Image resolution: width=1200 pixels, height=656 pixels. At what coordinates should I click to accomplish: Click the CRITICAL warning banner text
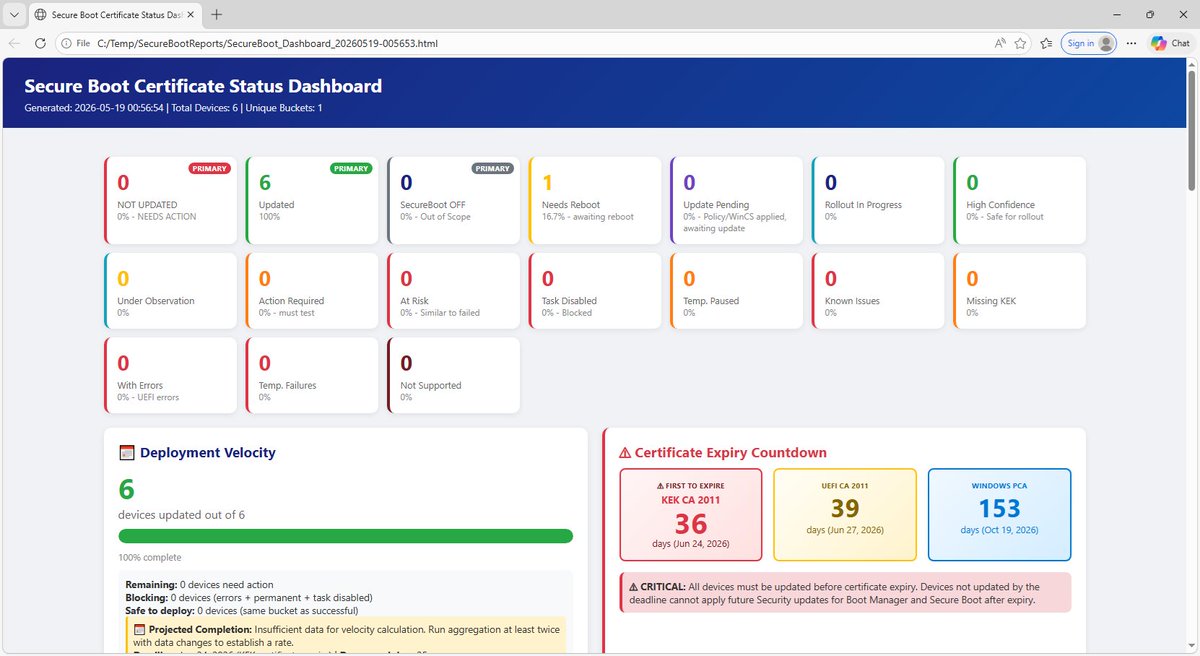point(845,593)
